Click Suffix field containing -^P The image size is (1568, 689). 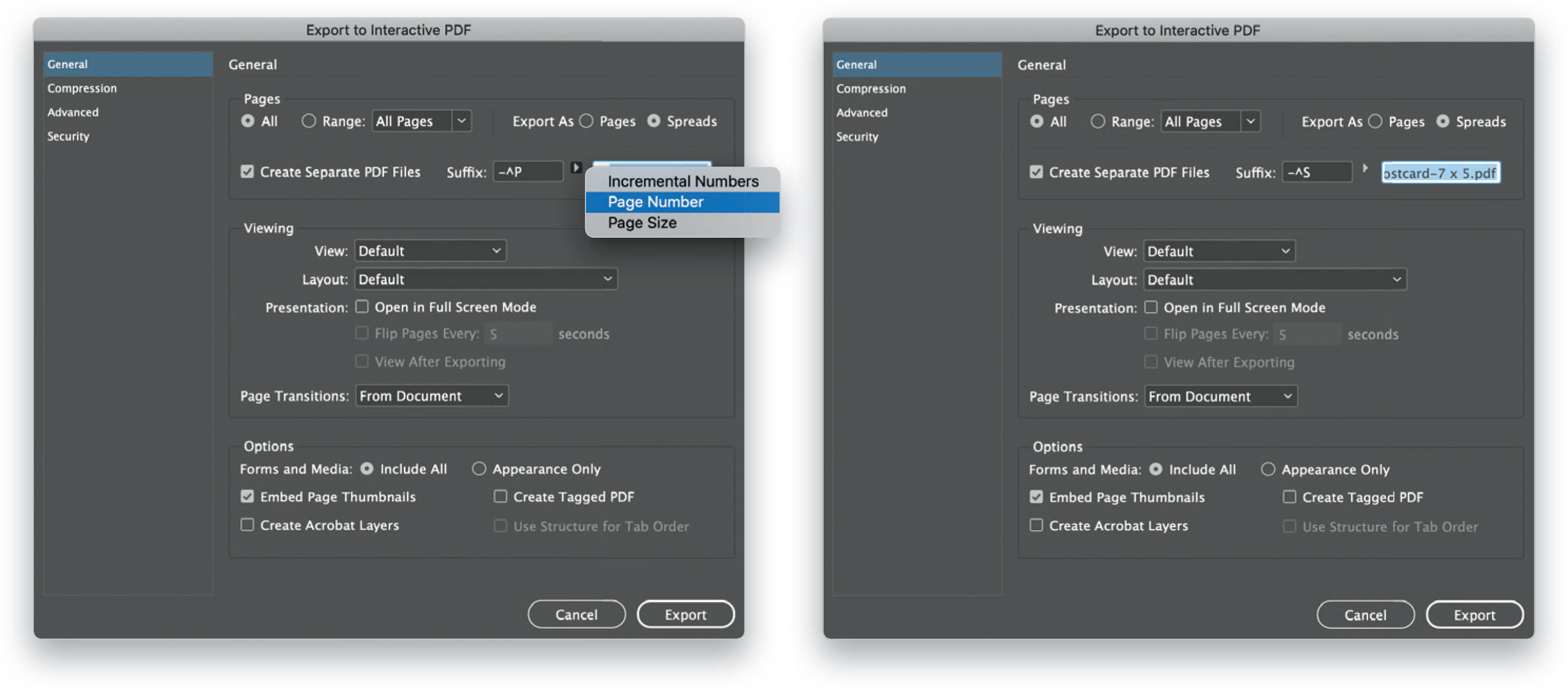tap(528, 171)
